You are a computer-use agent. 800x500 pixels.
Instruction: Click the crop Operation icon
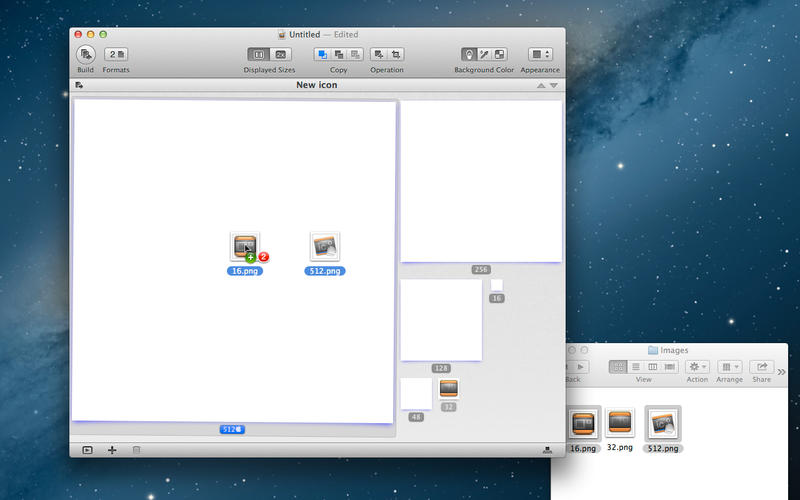click(396, 54)
